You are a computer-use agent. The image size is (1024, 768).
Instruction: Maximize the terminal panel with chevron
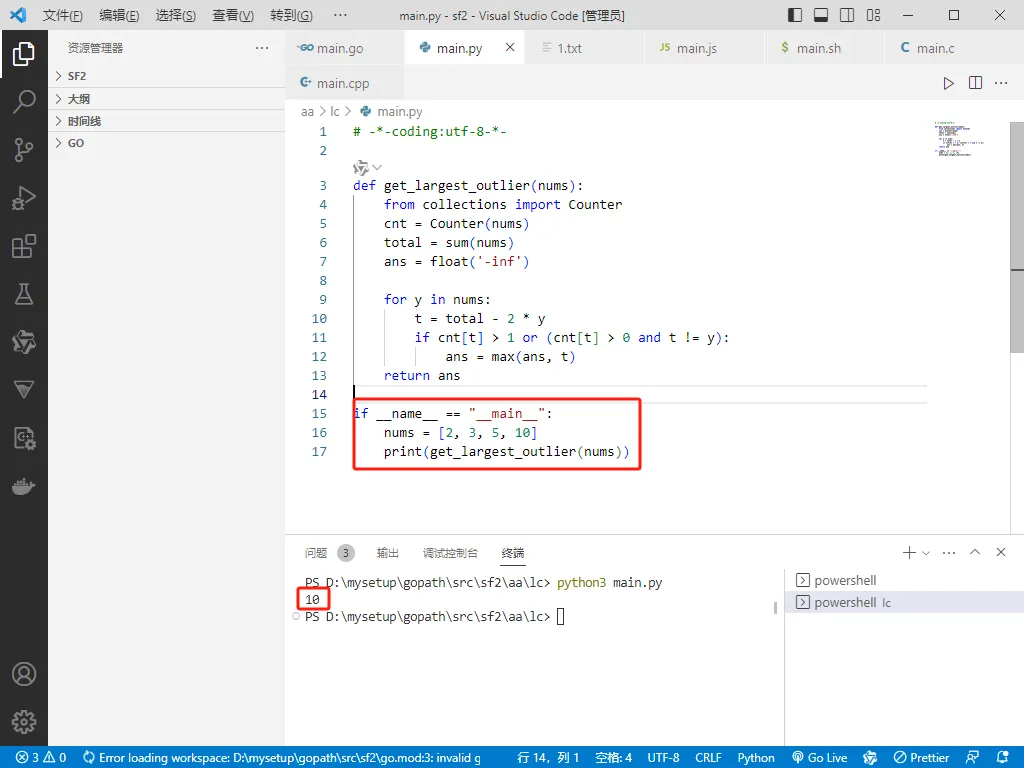tap(975, 552)
